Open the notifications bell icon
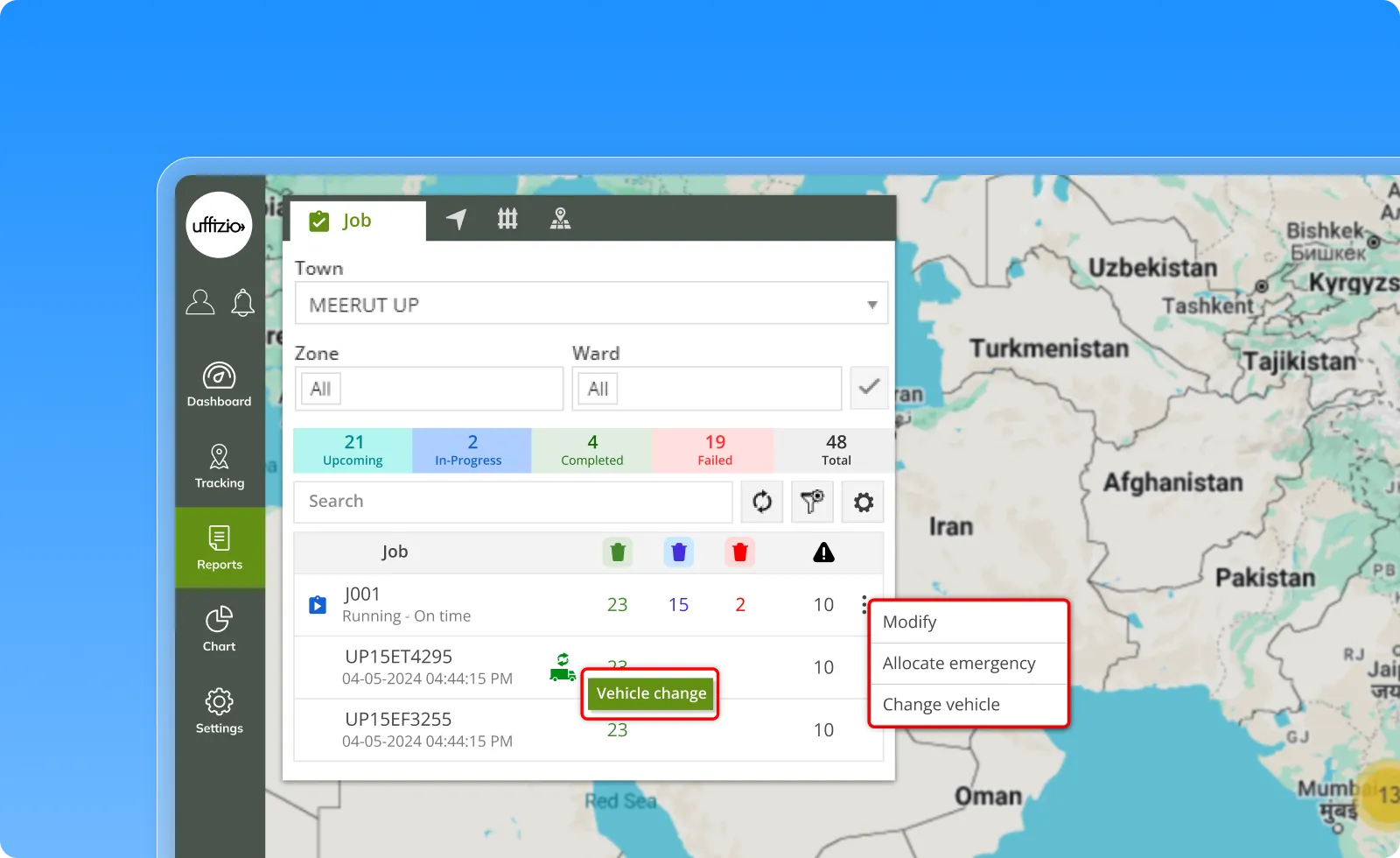The height and width of the screenshot is (858, 1400). pos(242,303)
